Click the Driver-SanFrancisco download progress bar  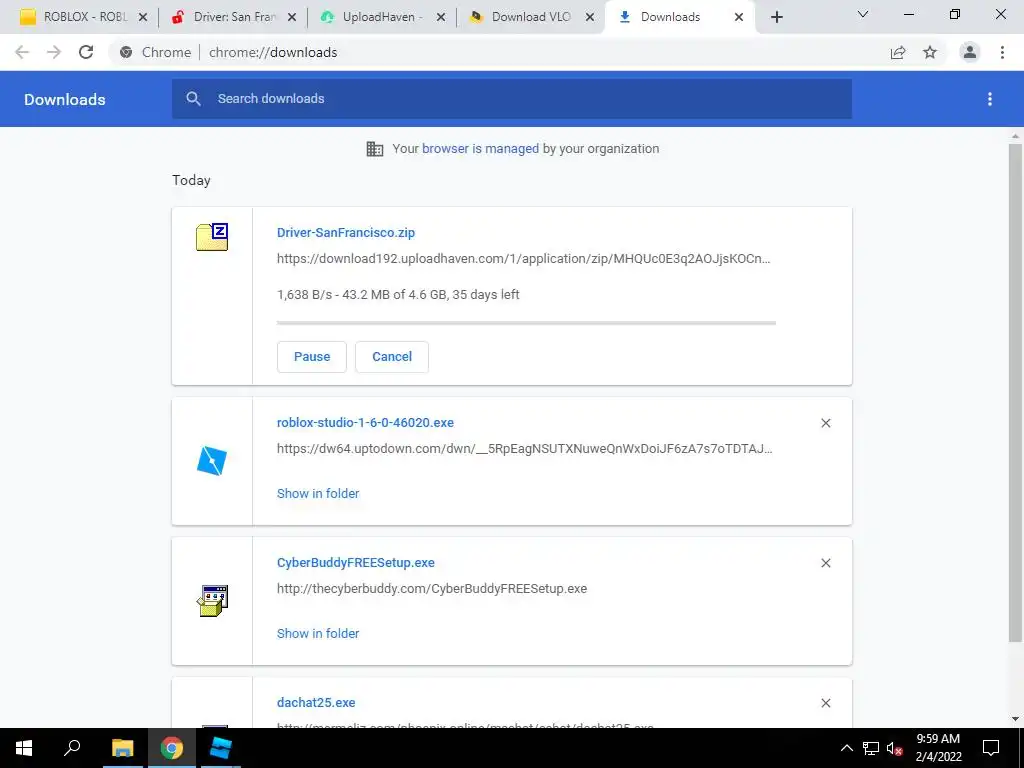[x=526, y=323]
